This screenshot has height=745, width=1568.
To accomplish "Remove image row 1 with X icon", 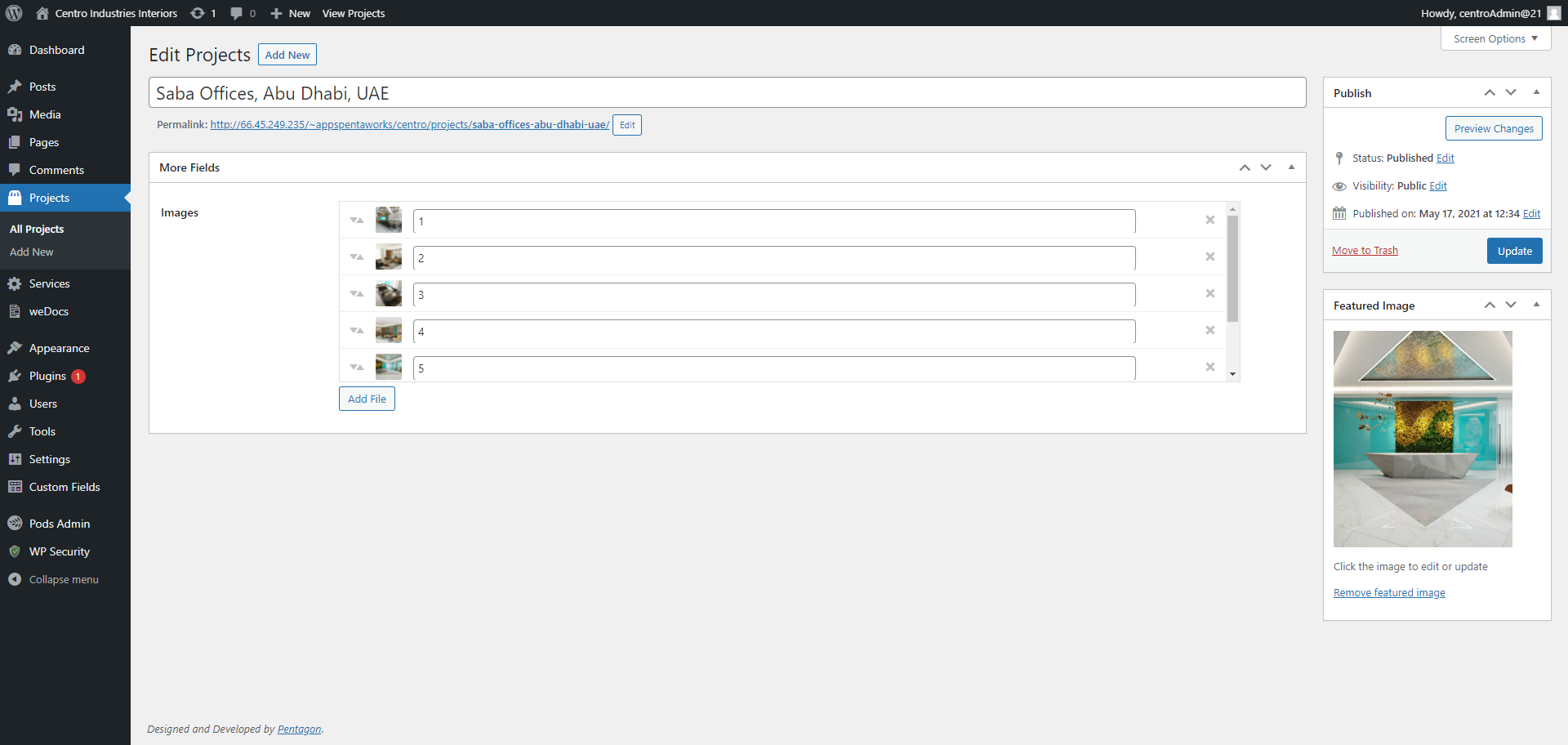I will (1210, 220).
